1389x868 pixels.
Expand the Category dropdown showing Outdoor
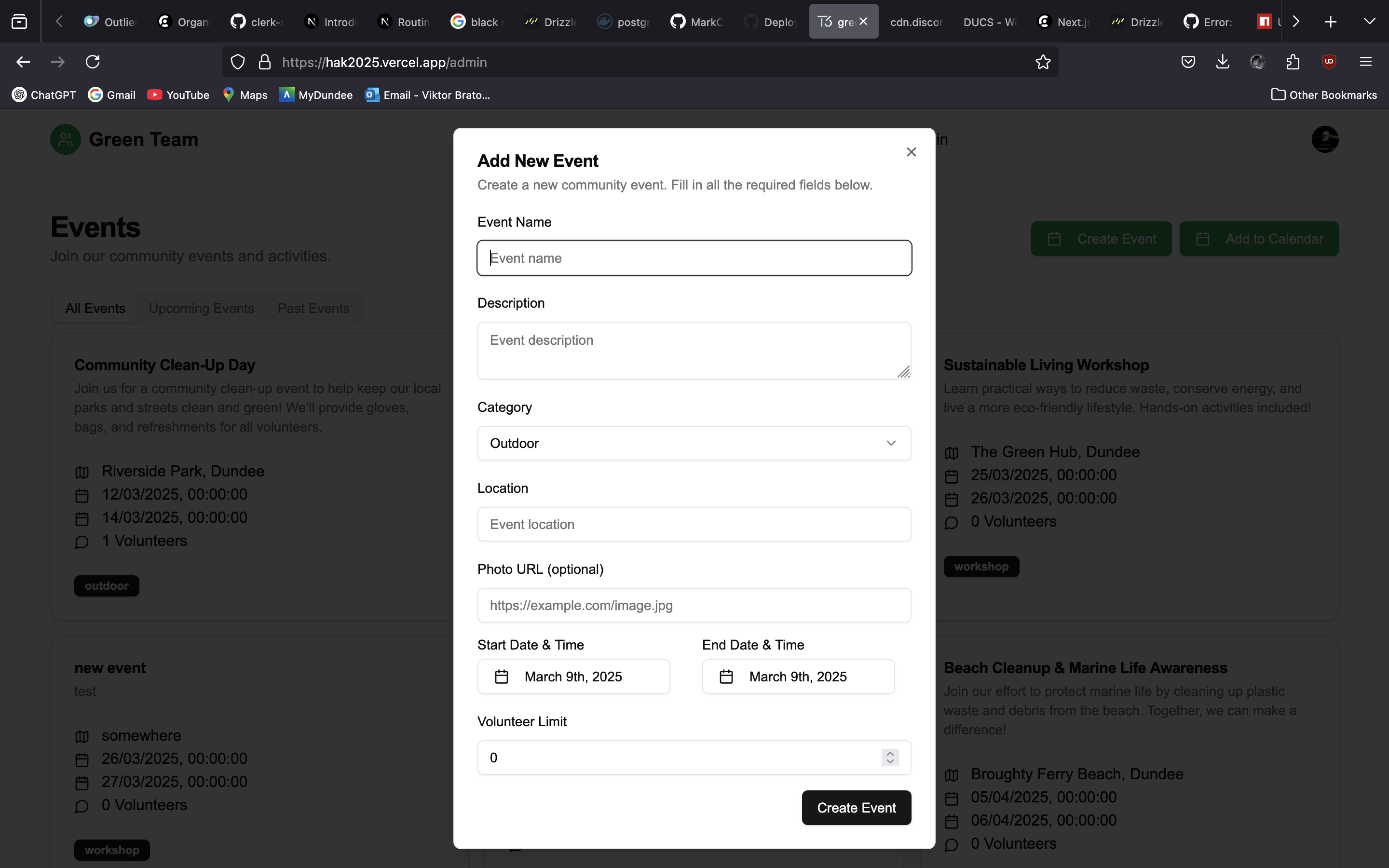coord(694,443)
